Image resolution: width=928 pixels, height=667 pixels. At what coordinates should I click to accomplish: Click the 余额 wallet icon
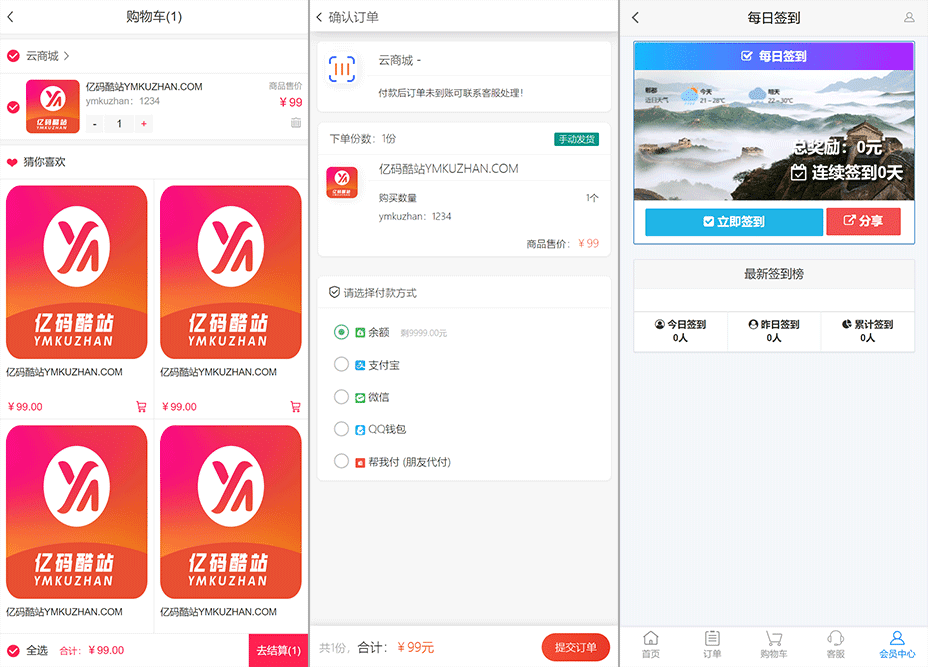click(x=360, y=333)
